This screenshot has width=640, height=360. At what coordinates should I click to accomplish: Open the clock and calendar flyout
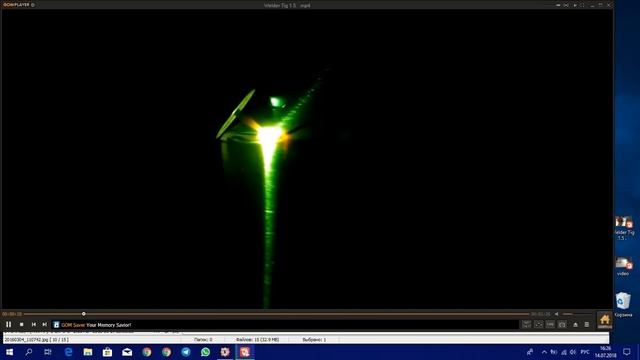(x=606, y=352)
